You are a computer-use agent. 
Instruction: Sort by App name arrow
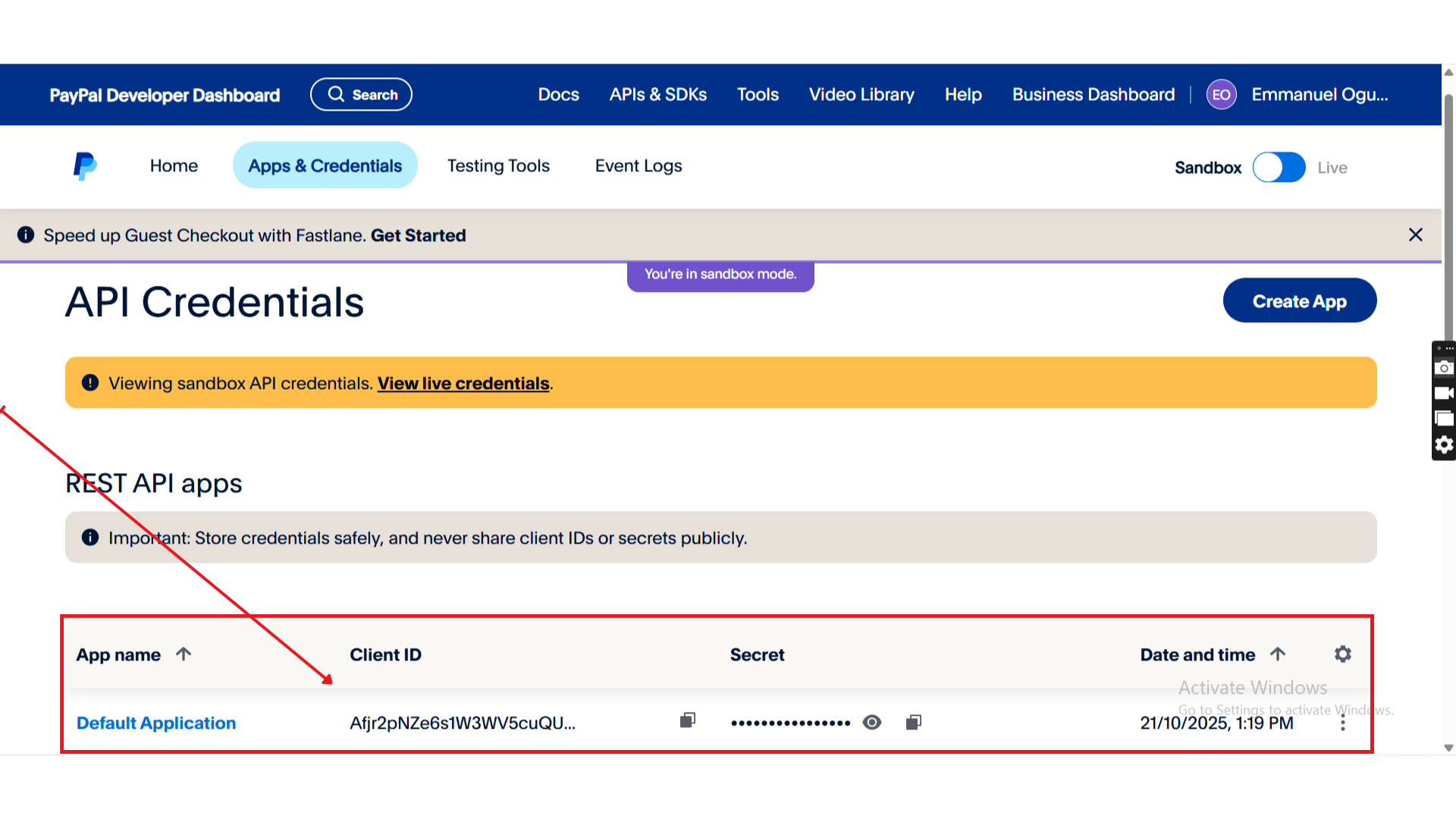184,654
